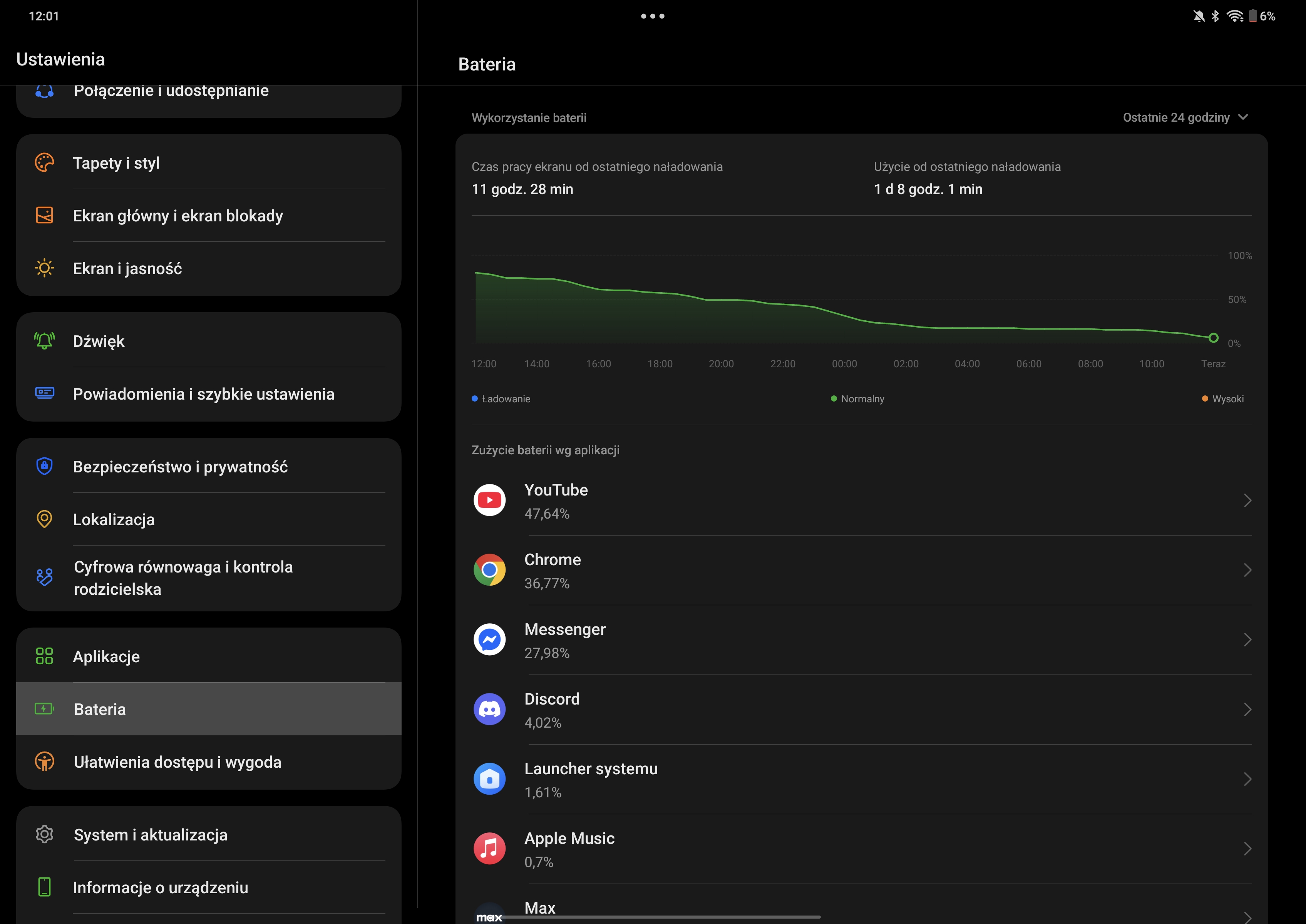The image size is (1306, 924).
Task: Open the YouTube app icon
Action: tap(489, 500)
